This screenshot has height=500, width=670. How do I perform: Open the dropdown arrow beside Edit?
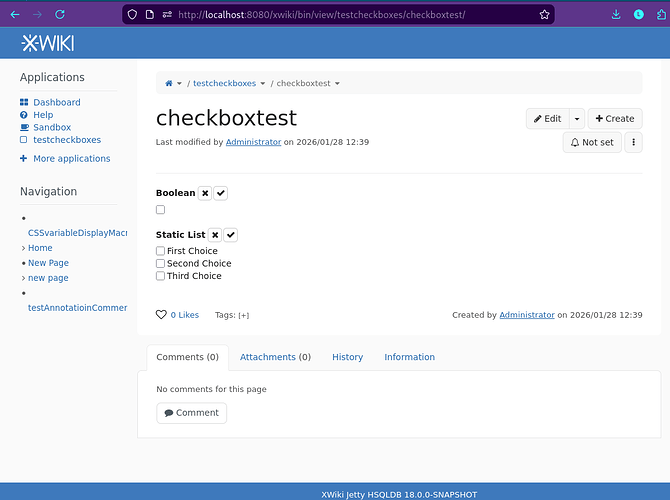pyautogui.click(x=577, y=118)
